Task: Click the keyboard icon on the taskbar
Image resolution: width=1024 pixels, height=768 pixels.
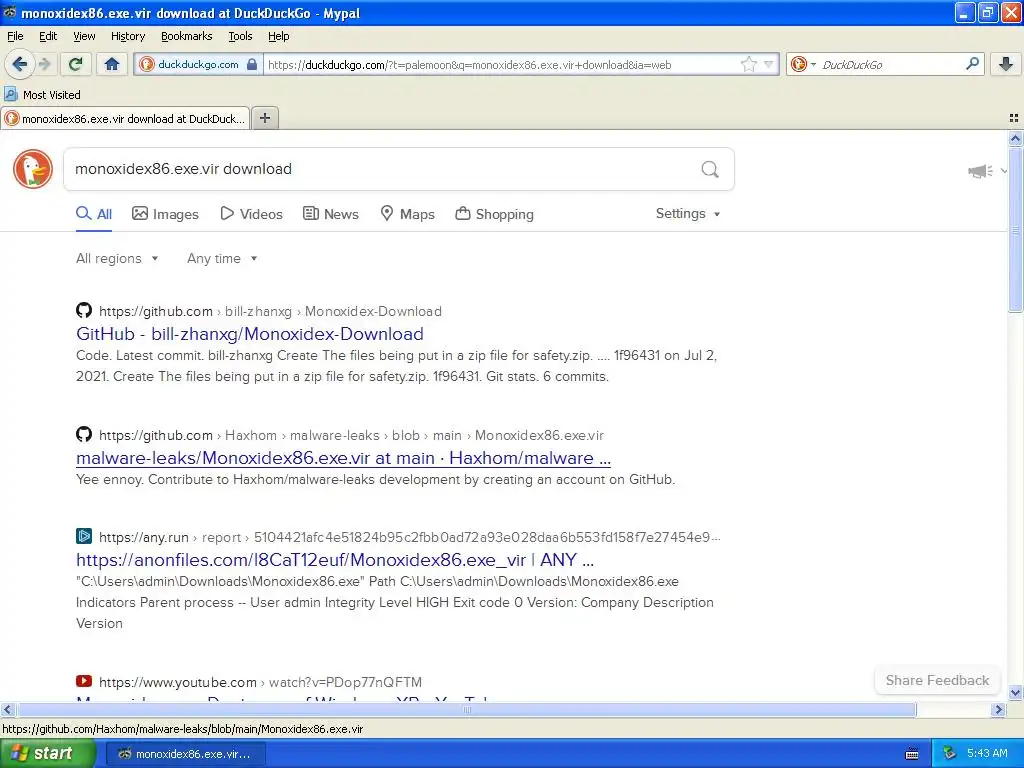Action: pos(912,754)
